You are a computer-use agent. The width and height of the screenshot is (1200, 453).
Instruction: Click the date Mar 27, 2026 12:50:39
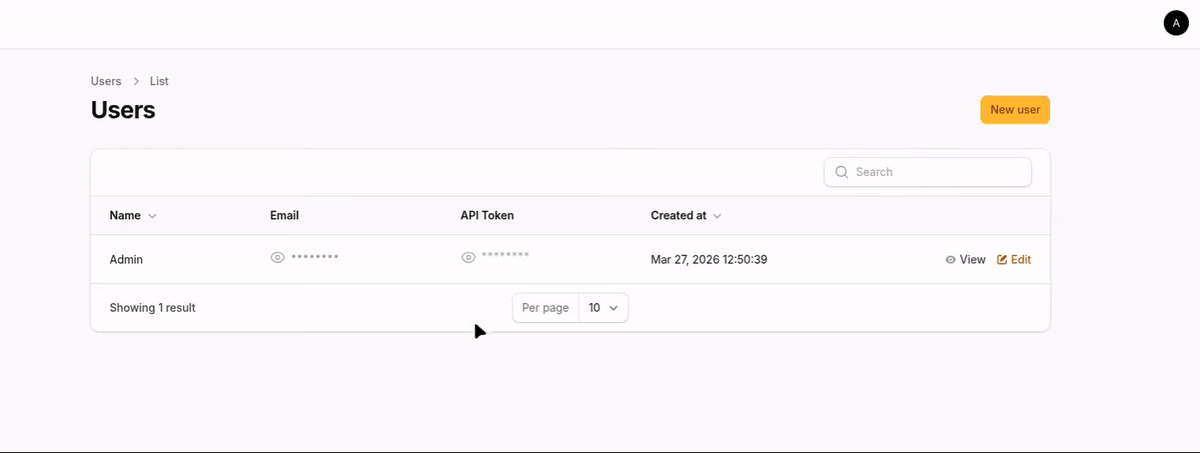click(709, 259)
